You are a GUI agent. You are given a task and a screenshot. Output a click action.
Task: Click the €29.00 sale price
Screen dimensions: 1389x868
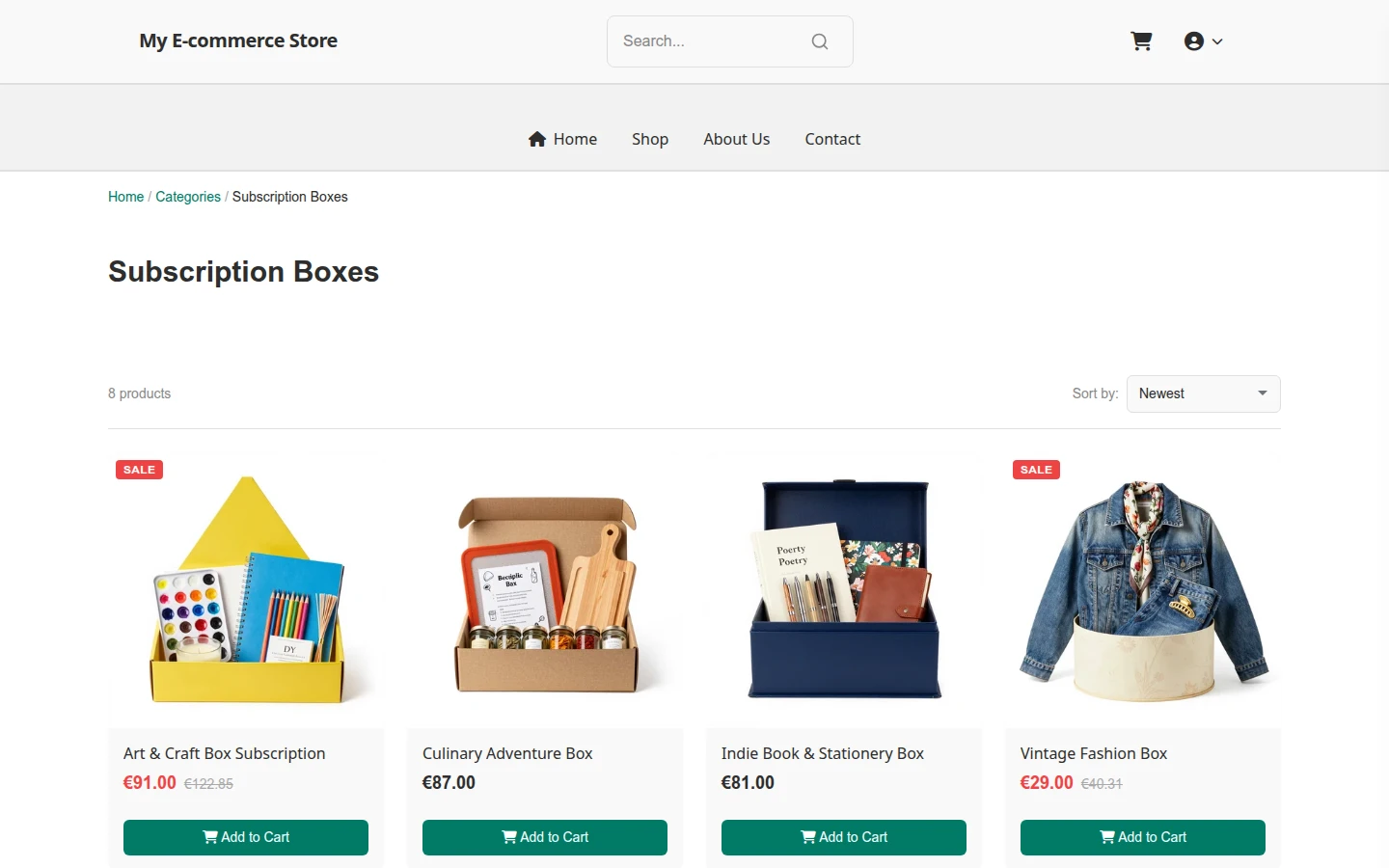[x=1047, y=783]
